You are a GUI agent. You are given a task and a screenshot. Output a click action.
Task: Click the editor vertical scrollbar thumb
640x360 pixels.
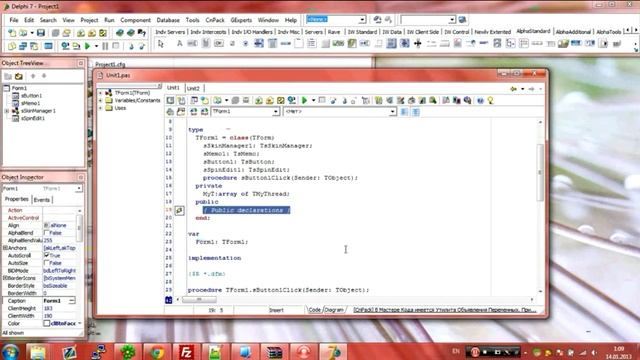[x=540, y=172]
